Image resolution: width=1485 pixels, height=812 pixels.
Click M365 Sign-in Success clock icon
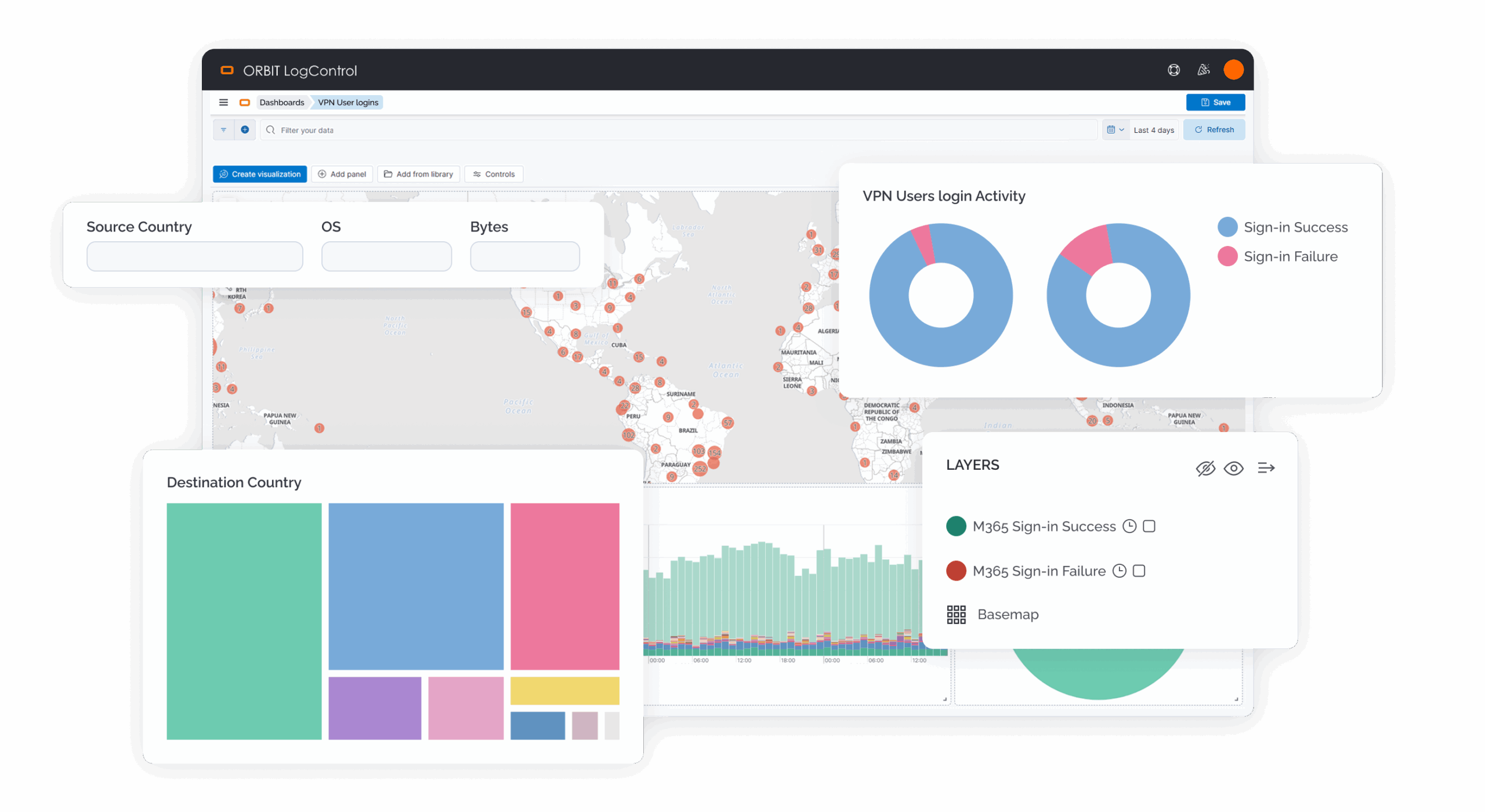pos(1129,526)
